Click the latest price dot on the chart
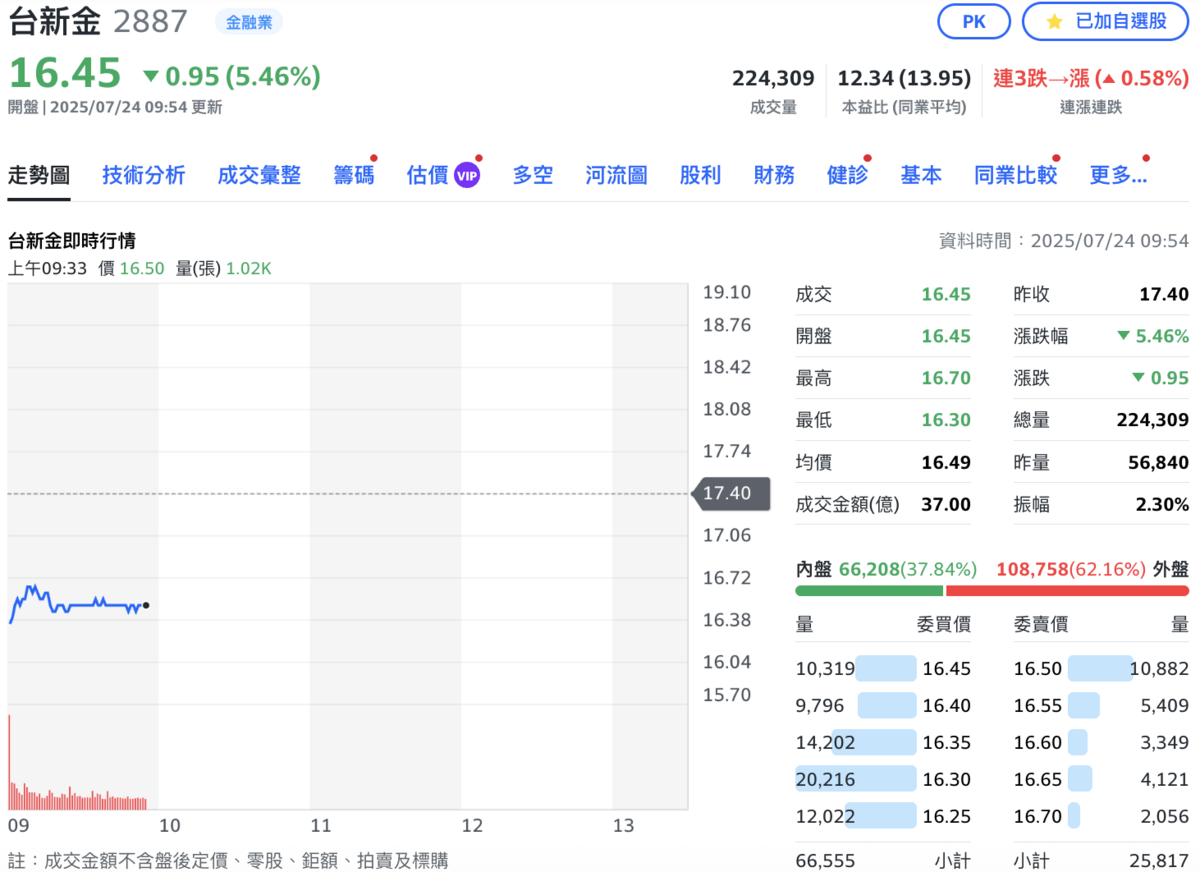This screenshot has width=1200, height=872. point(146,605)
